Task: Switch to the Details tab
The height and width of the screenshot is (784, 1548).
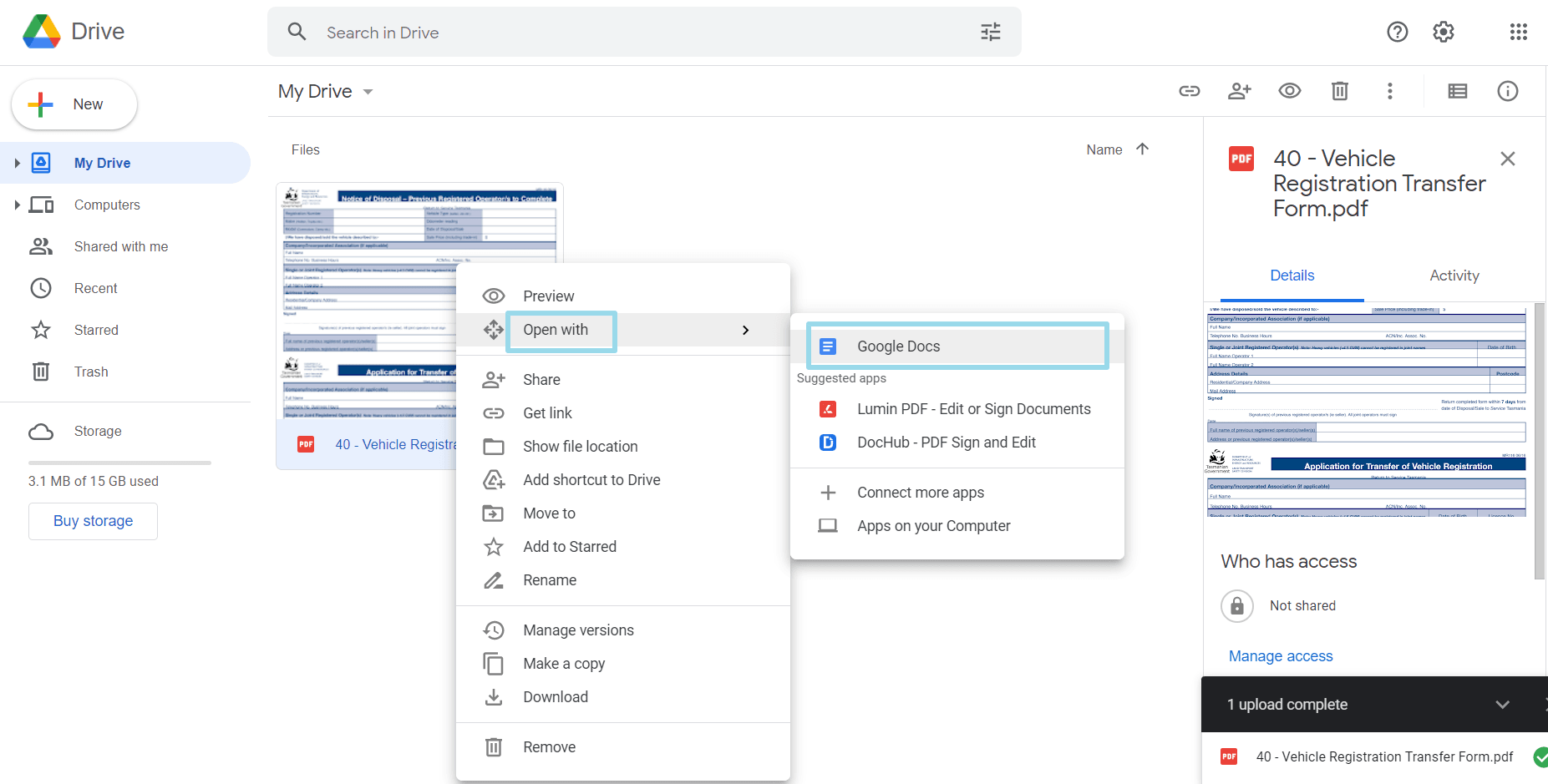Action: tap(1292, 276)
